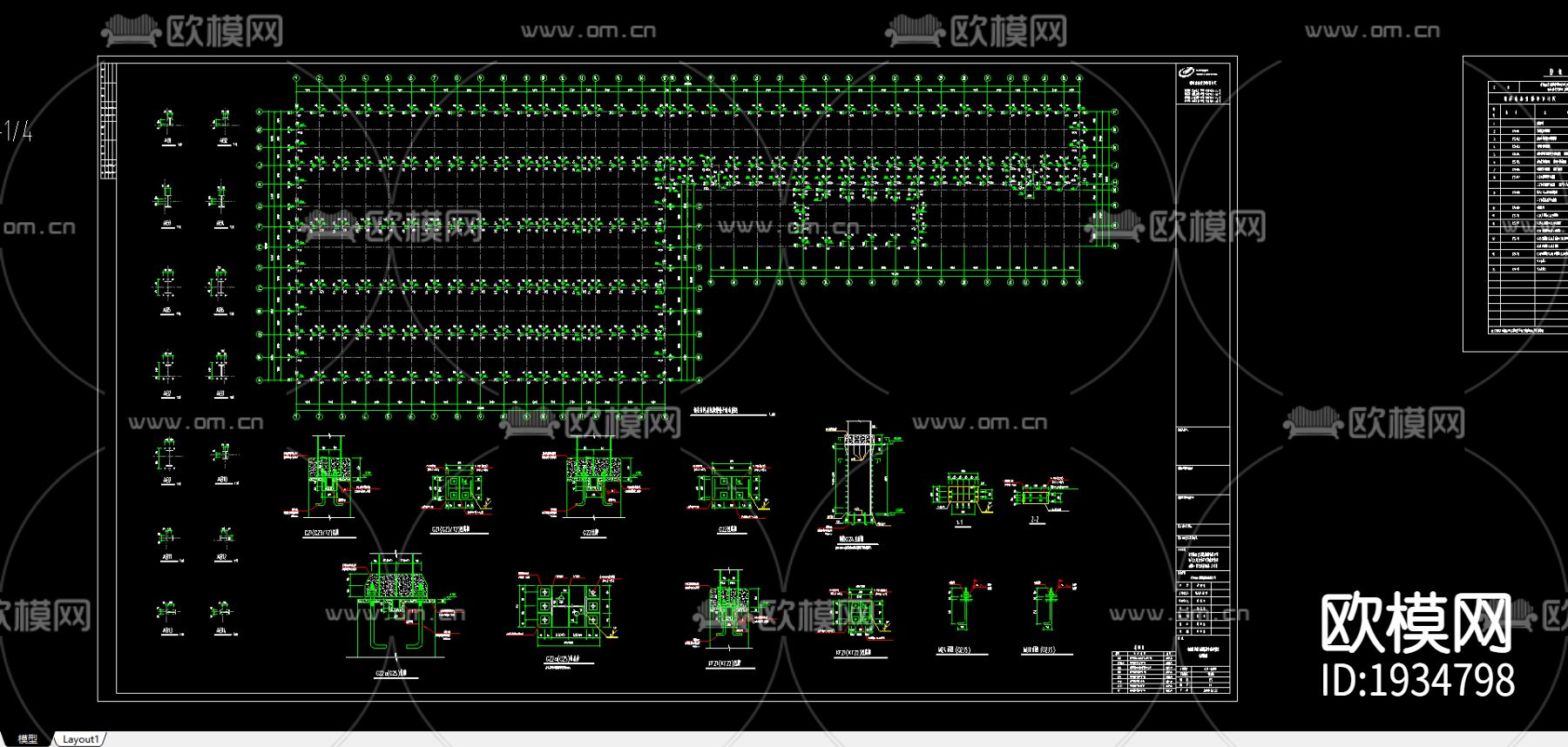Switch to the 模型 model tab
The width and height of the screenshot is (1568, 747).
pyautogui.click(x=28, y=739)
